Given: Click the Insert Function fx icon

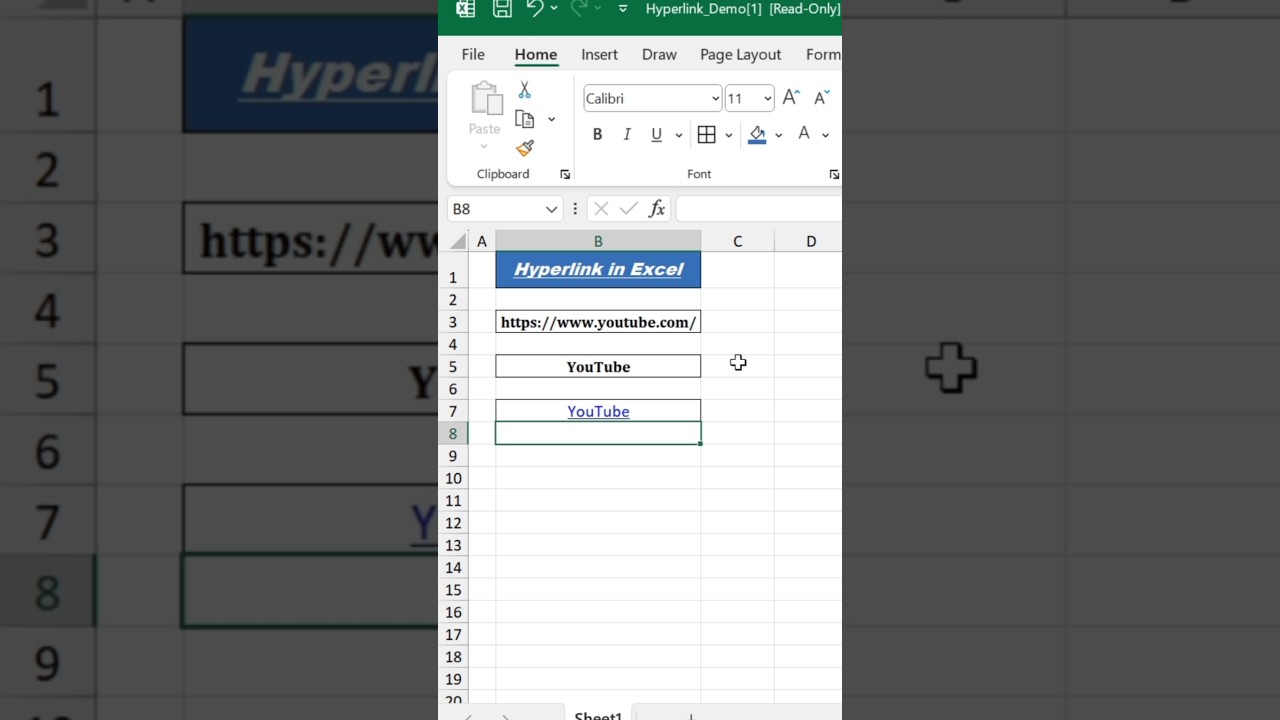Looking at the screenshot, I should click(x=657, y=209).
